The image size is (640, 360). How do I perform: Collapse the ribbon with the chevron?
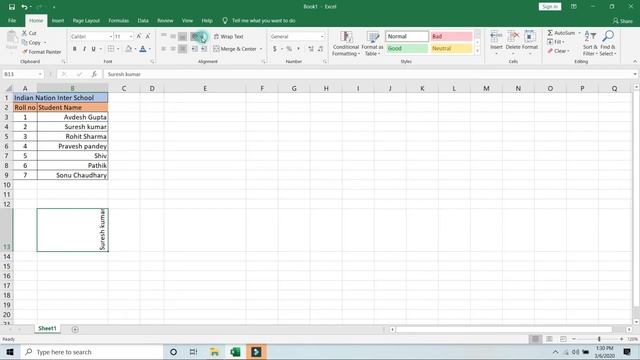point(635,62)
